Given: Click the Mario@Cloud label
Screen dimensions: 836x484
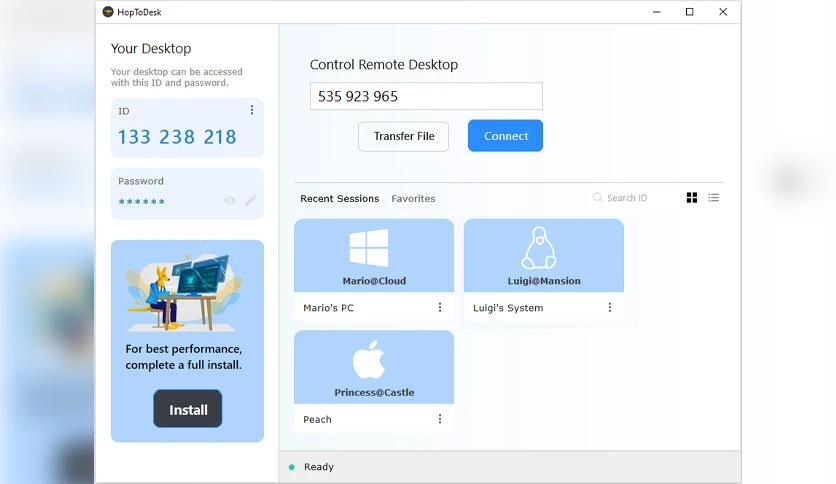Looking at the screenshot, I should 374,281.
